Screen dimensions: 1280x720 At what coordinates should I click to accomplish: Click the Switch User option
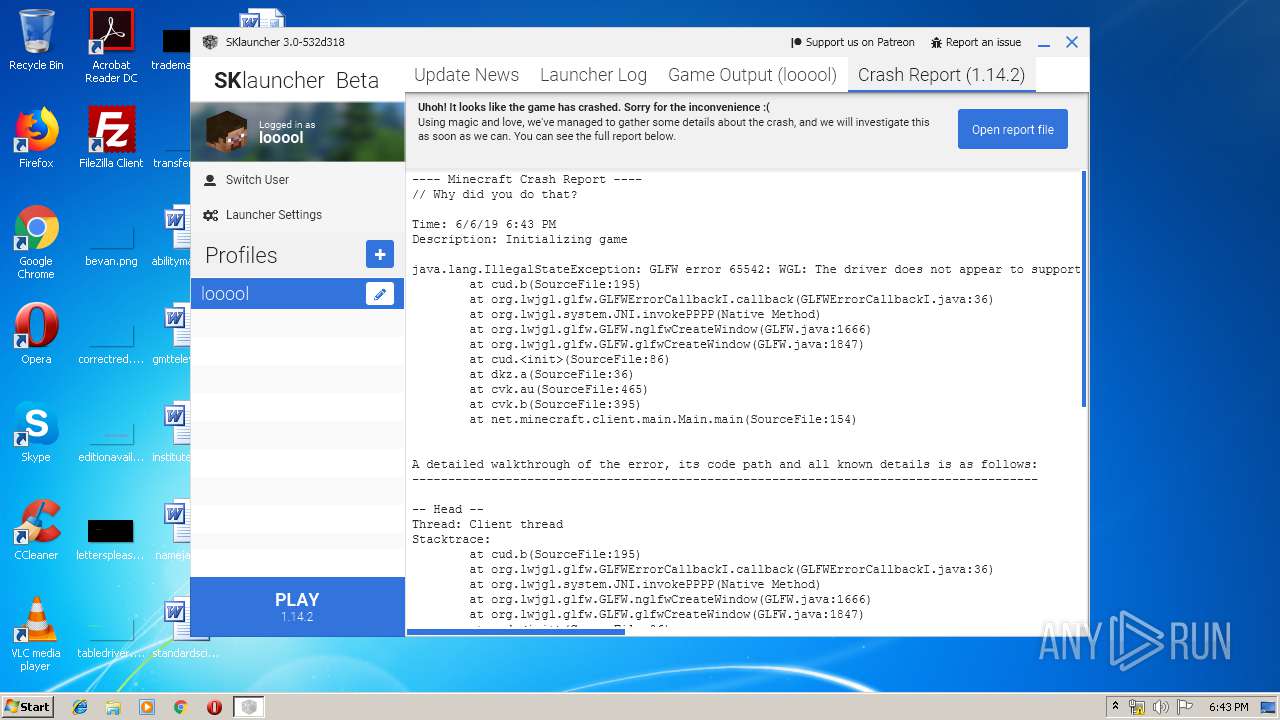point(257,180)
